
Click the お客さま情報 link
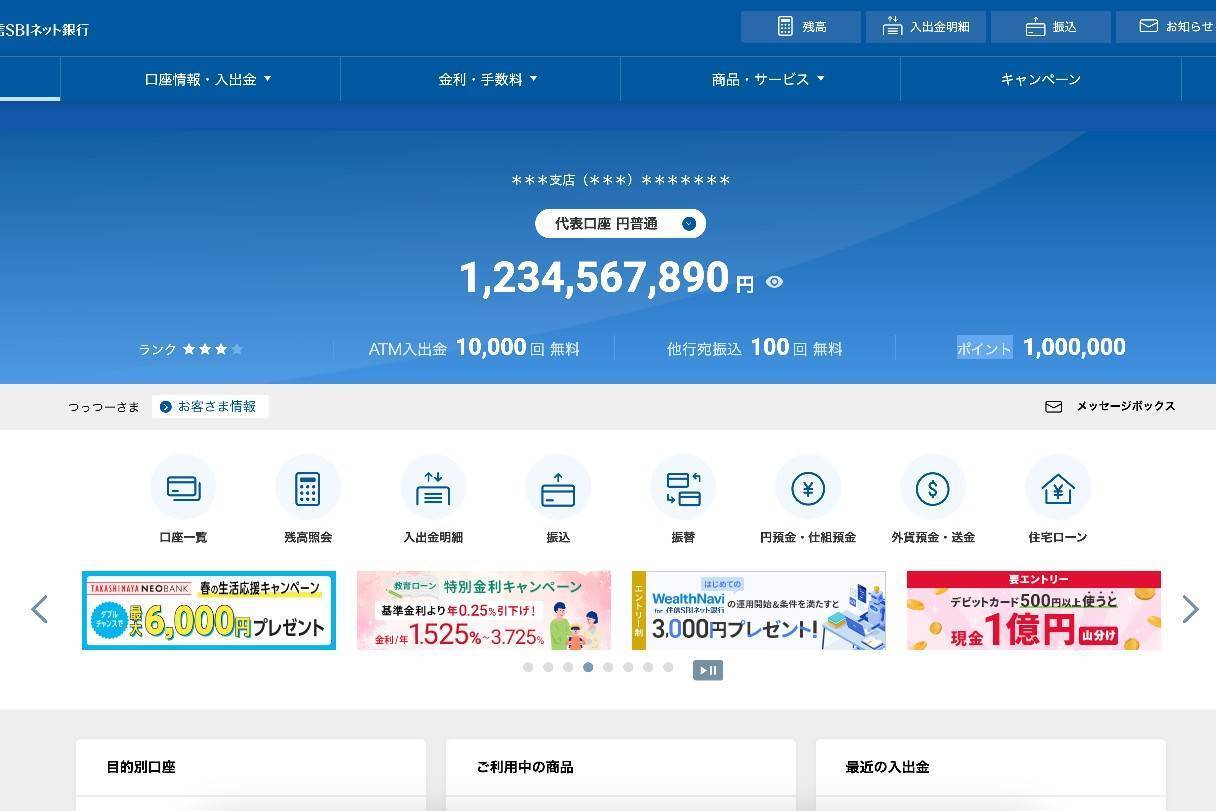click(210, 407)
